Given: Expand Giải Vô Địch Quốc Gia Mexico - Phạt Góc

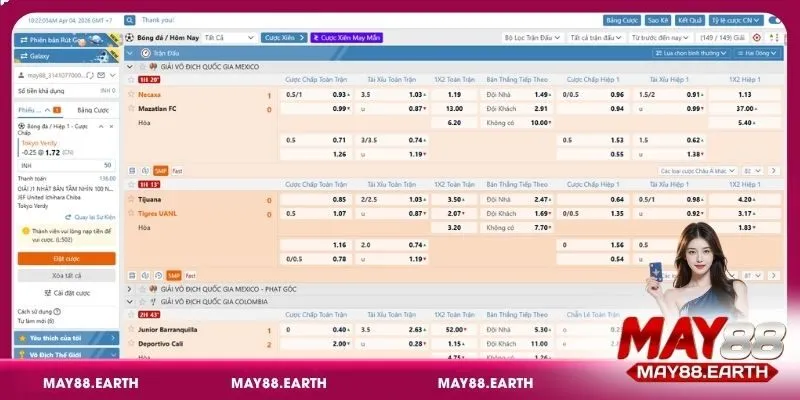Looking at the screenshot, I should (129, 288).
